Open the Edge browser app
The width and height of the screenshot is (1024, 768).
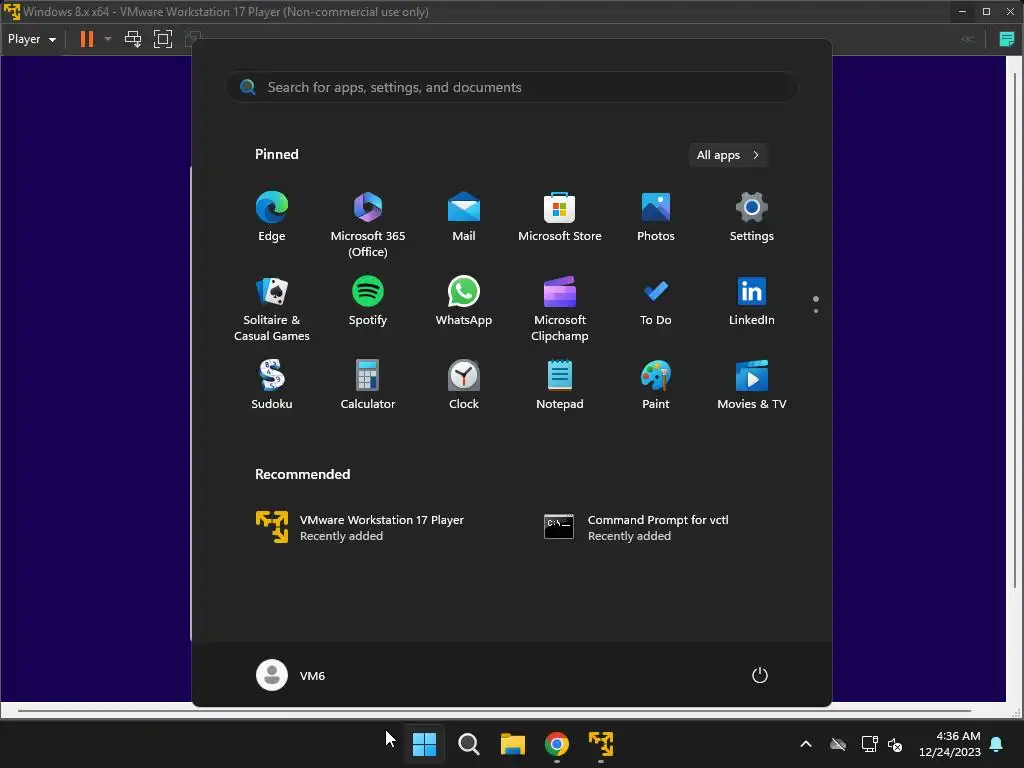[x=272, y=216]
